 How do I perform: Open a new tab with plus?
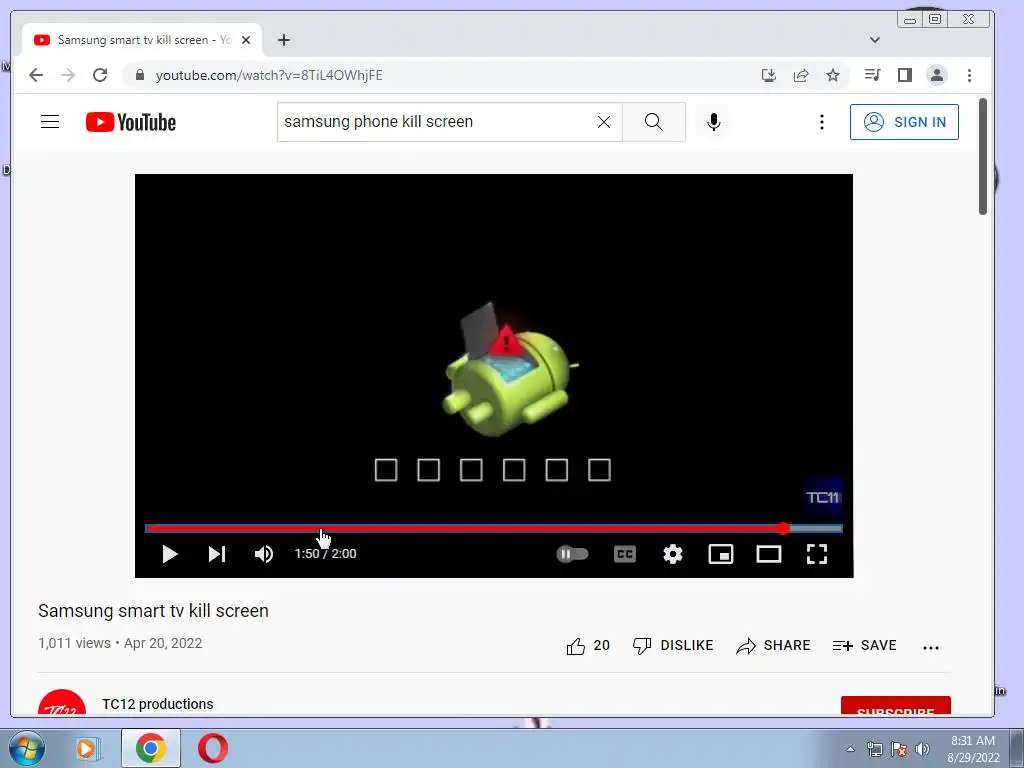coord(283,40)
